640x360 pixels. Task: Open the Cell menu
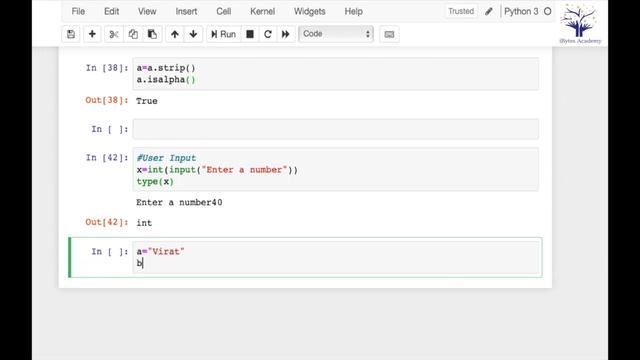[224, 11]
